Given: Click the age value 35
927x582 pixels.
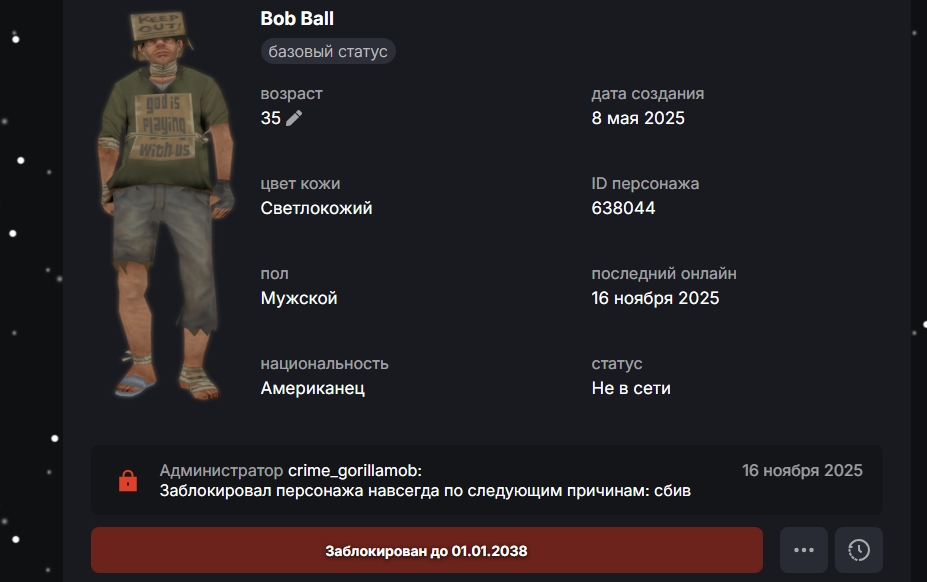Looking at the screenshot, I should click(271, 118).
